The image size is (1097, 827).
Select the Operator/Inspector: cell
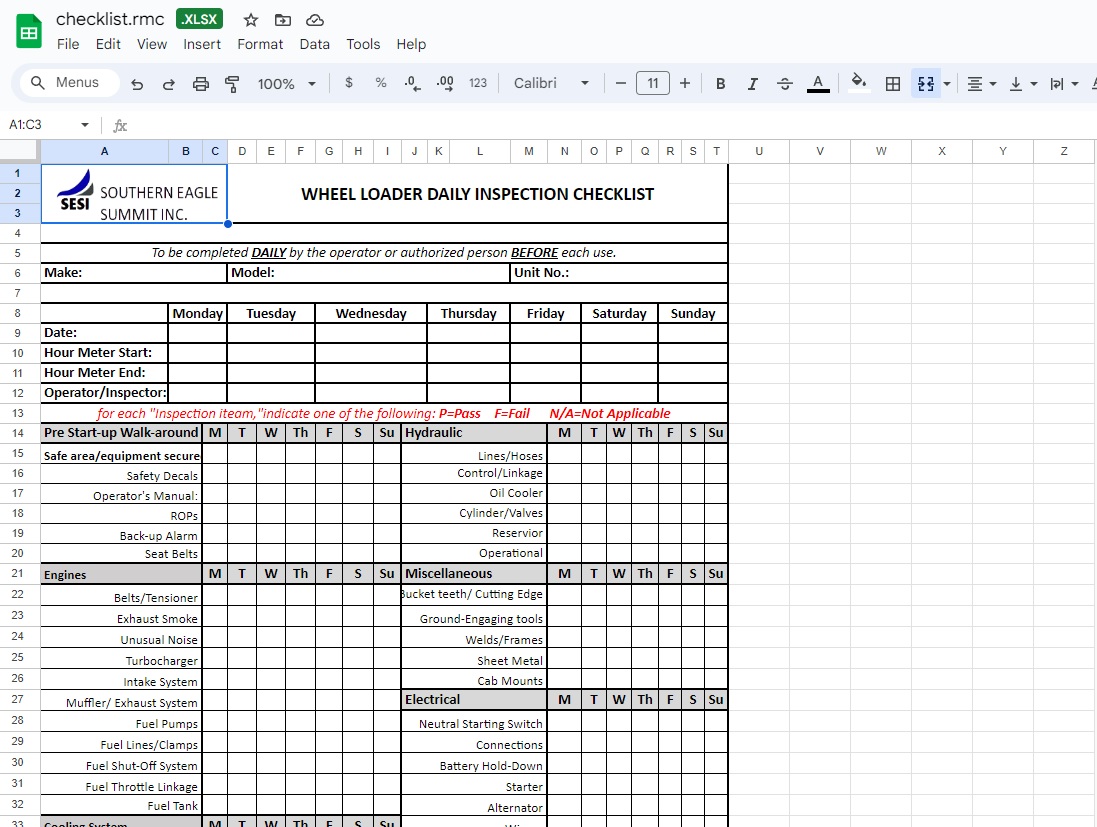click(105, 393)
